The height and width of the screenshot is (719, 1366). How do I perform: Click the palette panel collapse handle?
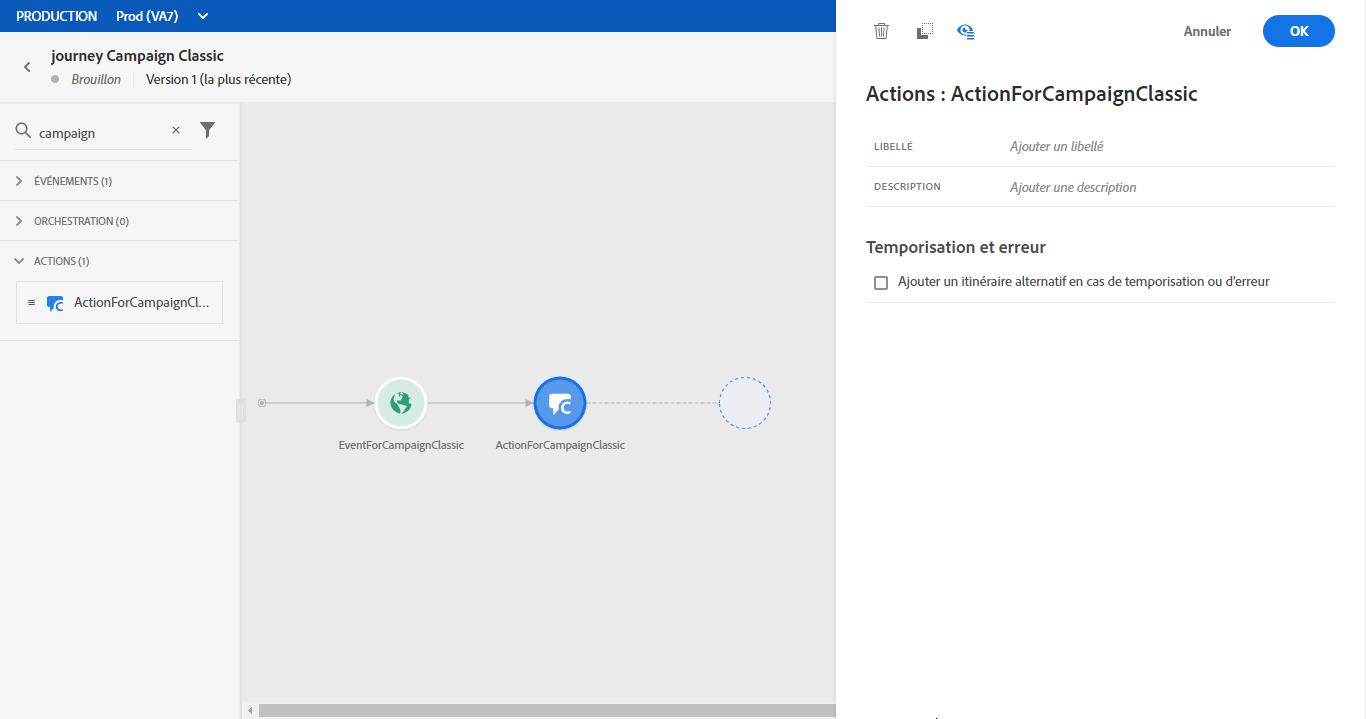coord(240,411)
